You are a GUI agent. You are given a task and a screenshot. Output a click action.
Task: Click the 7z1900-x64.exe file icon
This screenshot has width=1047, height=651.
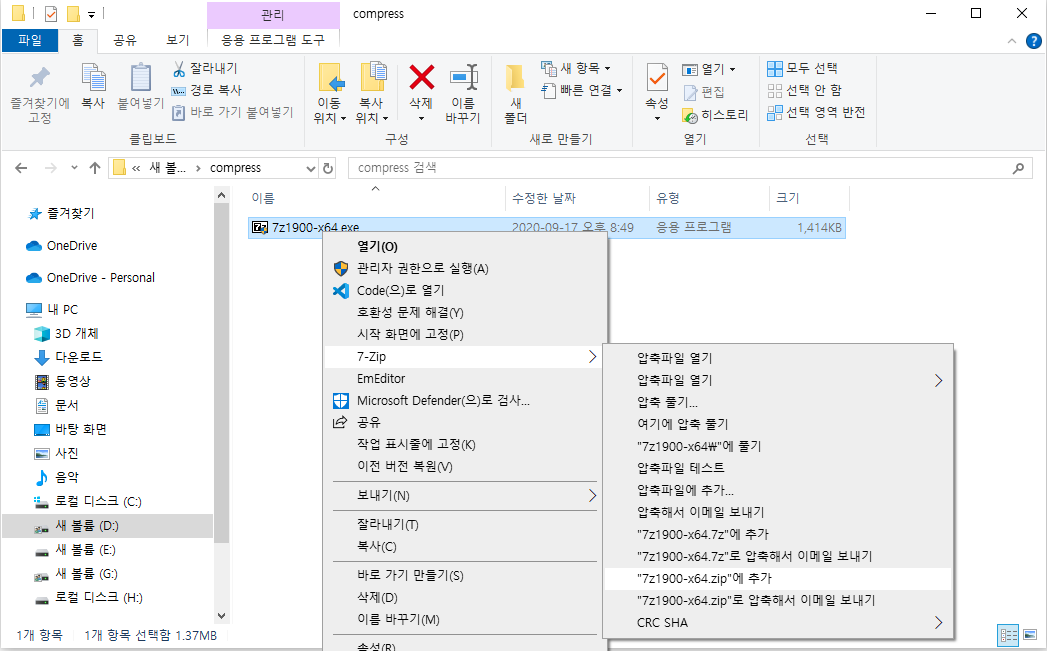[260, 228]
